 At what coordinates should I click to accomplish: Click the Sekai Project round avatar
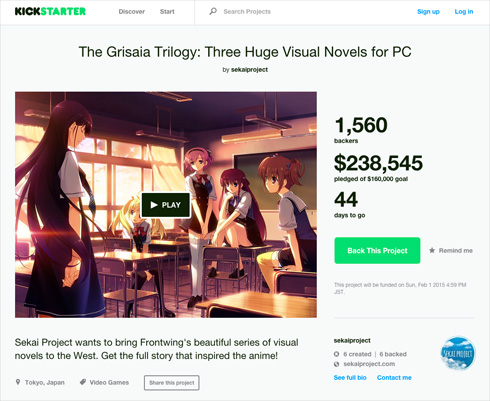(458, 353)
